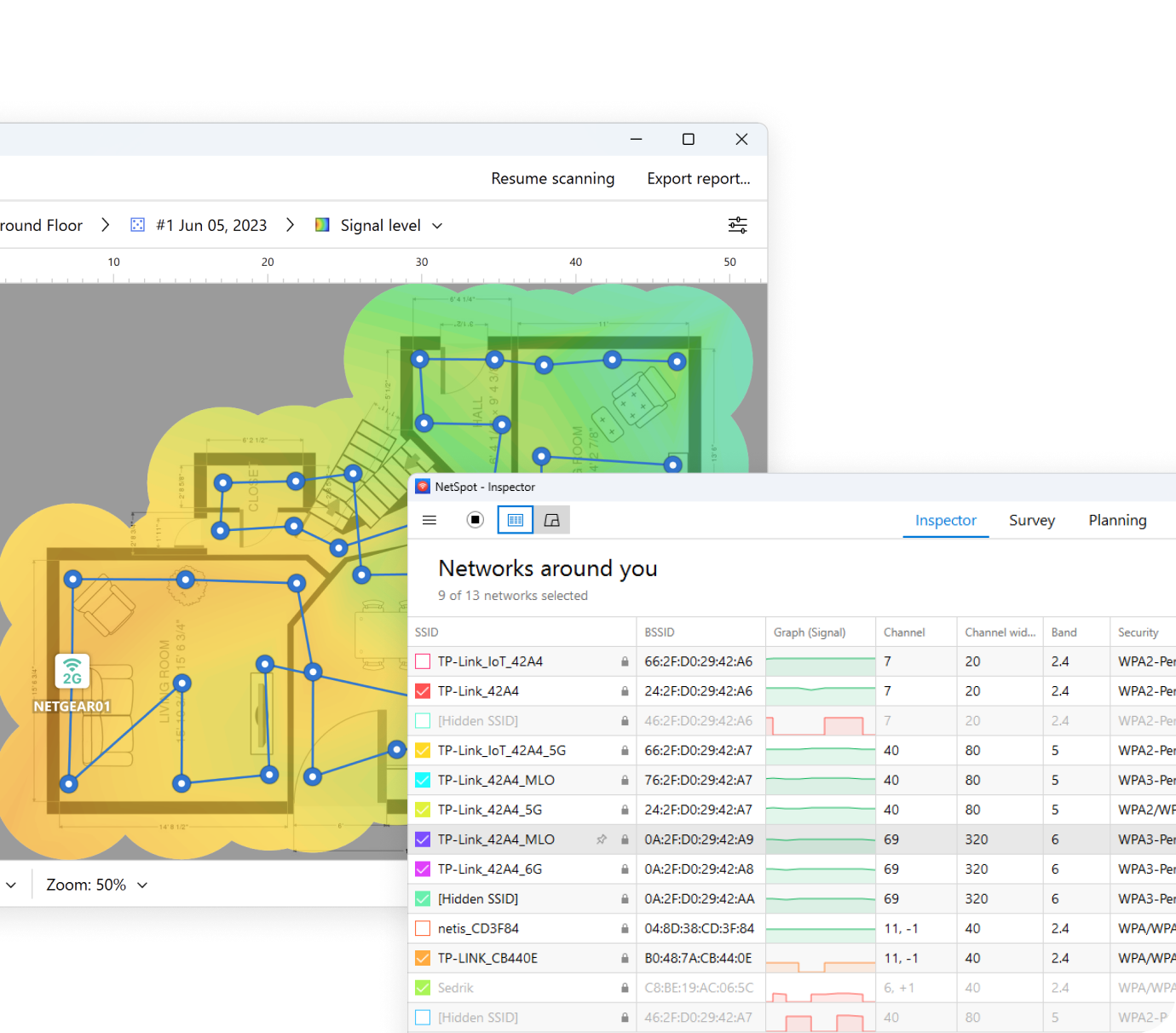Switch to the table view icon

pos(516,520)
